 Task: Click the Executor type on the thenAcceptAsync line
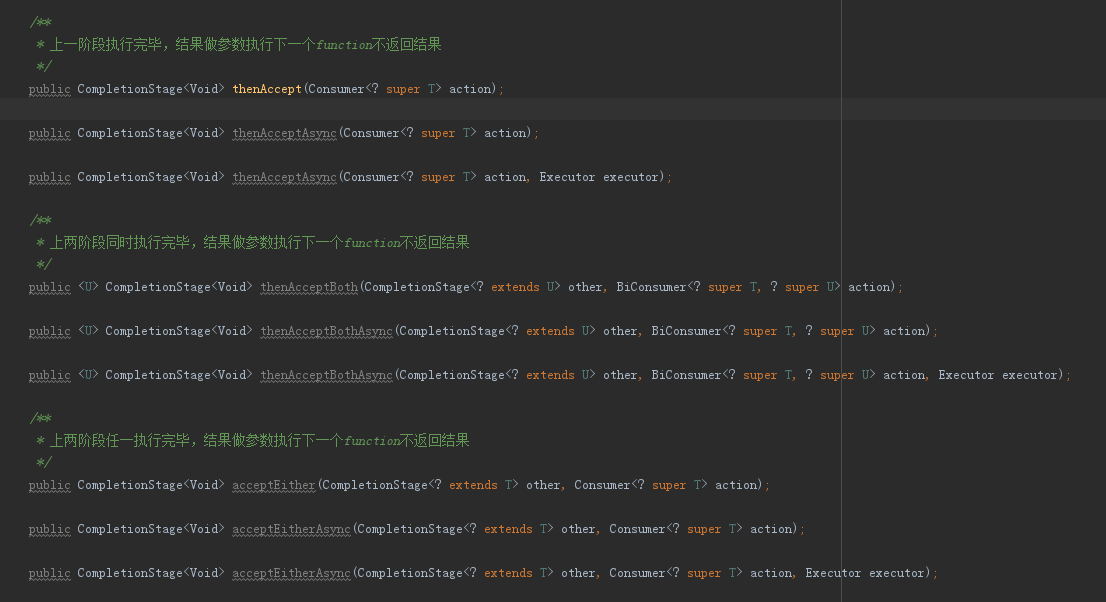pyautogui.click(x=567, y=177)
